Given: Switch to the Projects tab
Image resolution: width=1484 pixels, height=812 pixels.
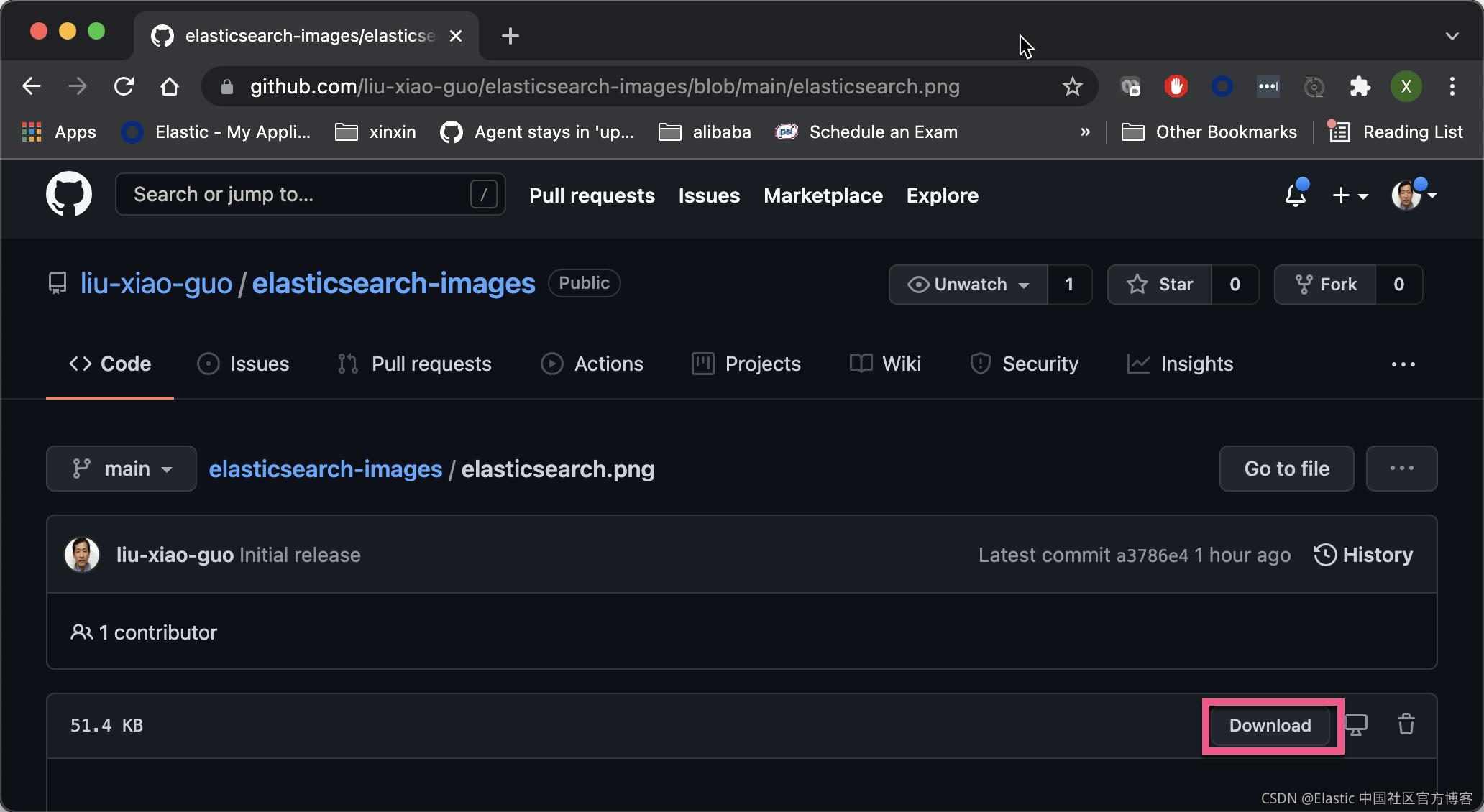Looking at the screenshot, I should click(746, 364).
